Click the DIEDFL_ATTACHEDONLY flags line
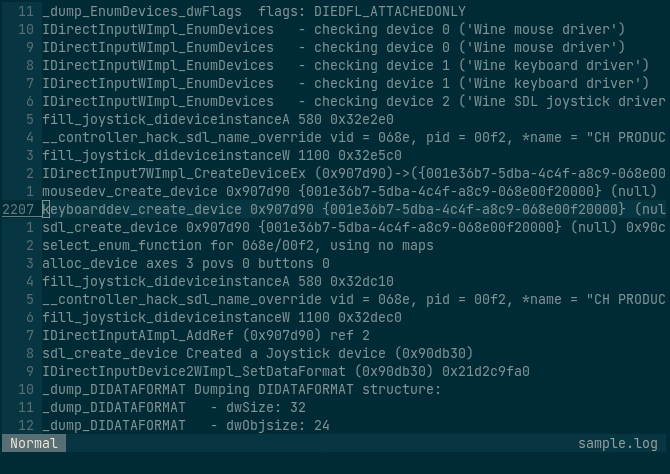Viewport: 670px width, 474px height. coord(254,11)
